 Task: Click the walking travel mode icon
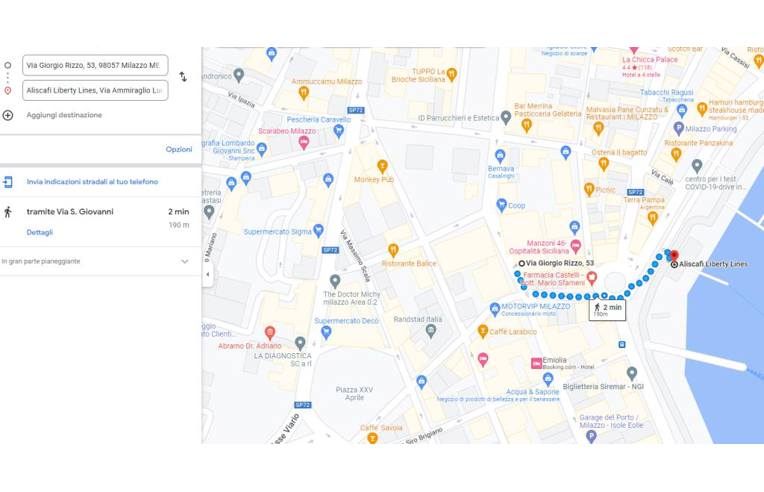pos(8,212)
